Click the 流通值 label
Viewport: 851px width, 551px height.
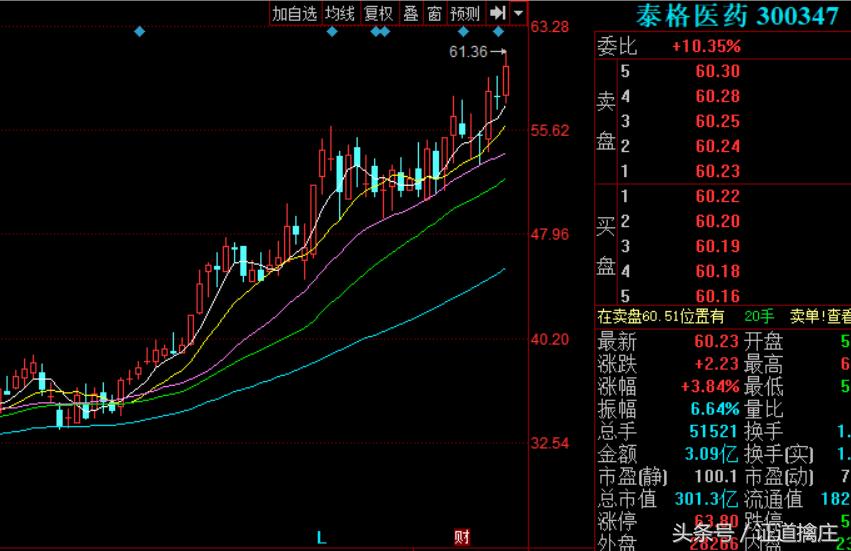click(773, 499)
